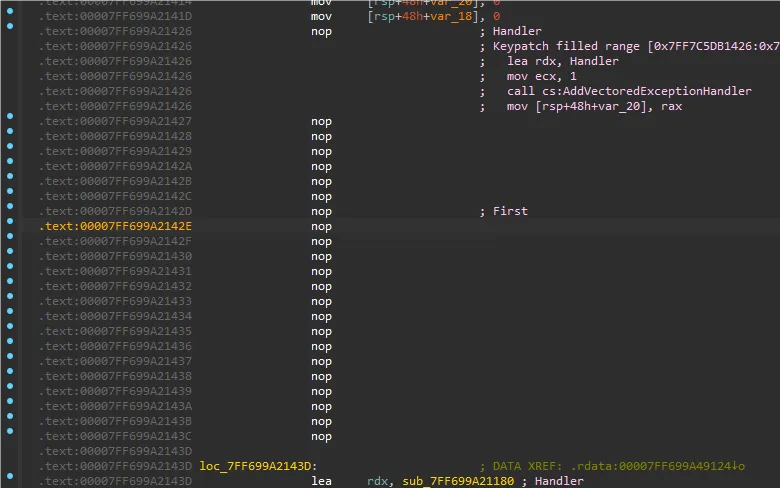Select address .text:00007FF699A21439

point(115,391)
